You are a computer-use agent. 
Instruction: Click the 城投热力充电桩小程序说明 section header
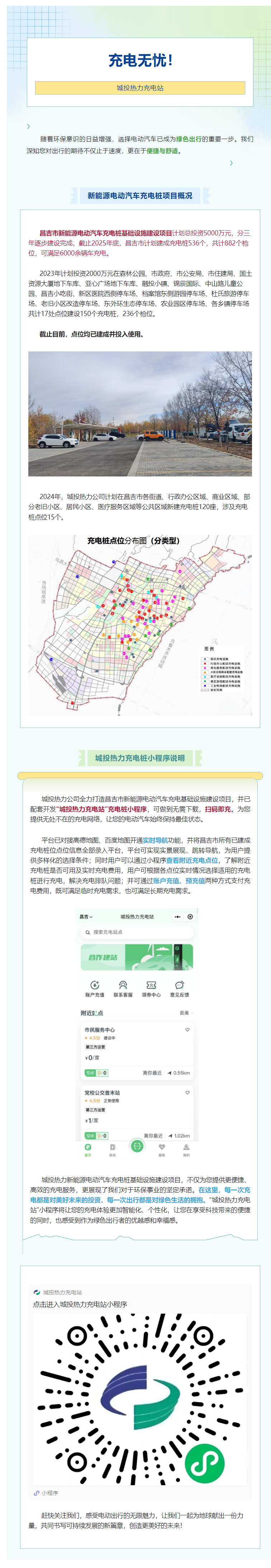tap(140, 758)
